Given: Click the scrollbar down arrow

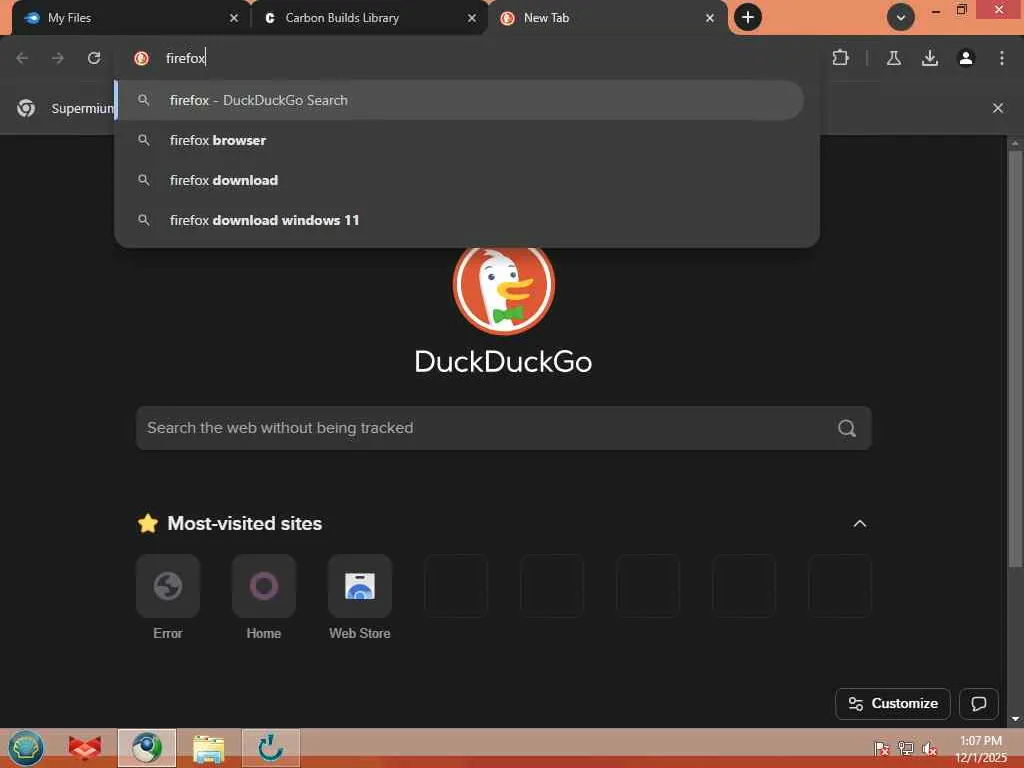Looking at the screenshot, I should pyautogui.click(x=1015, y=719).
